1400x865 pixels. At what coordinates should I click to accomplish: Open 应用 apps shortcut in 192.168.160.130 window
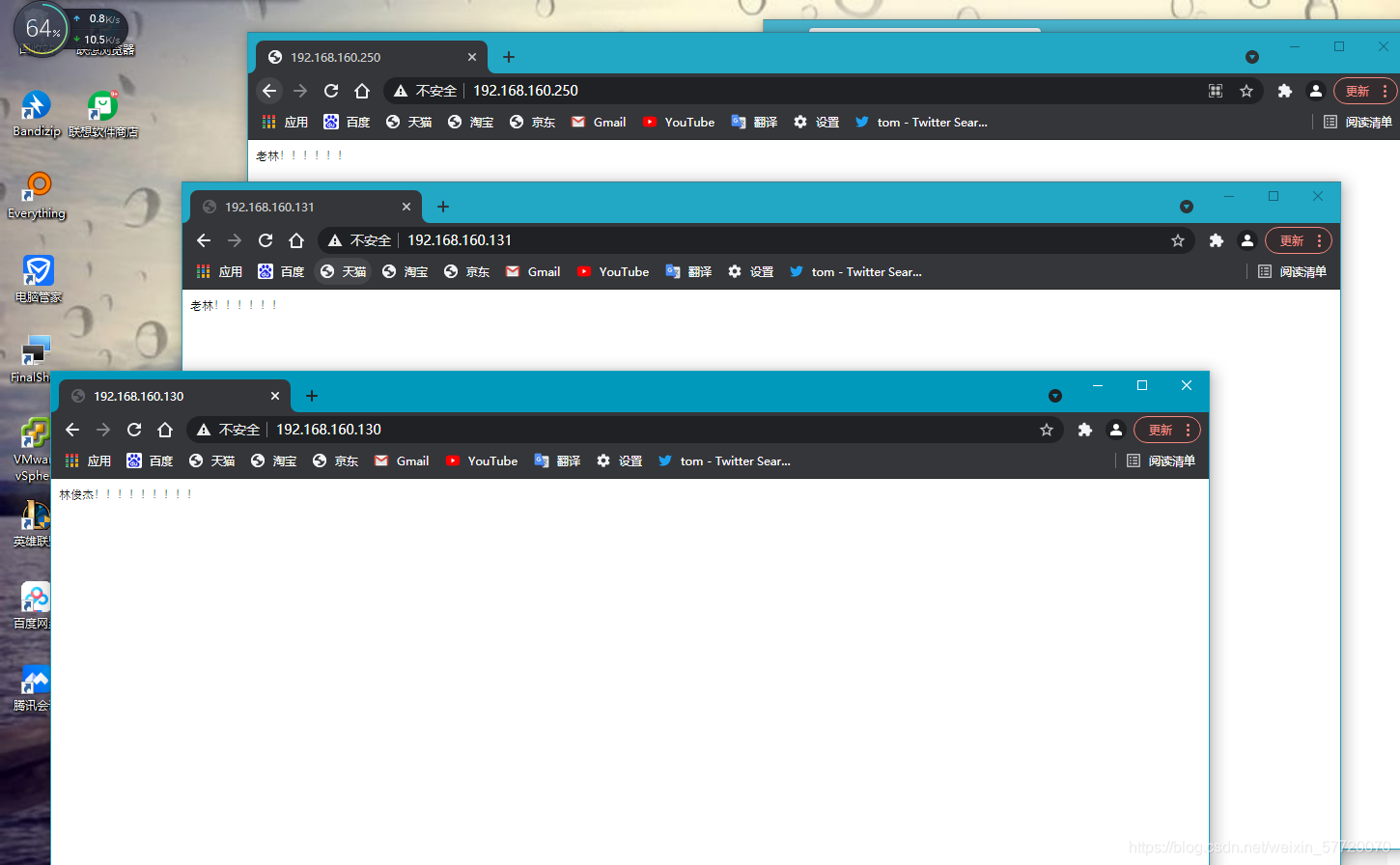click(88, 461)
